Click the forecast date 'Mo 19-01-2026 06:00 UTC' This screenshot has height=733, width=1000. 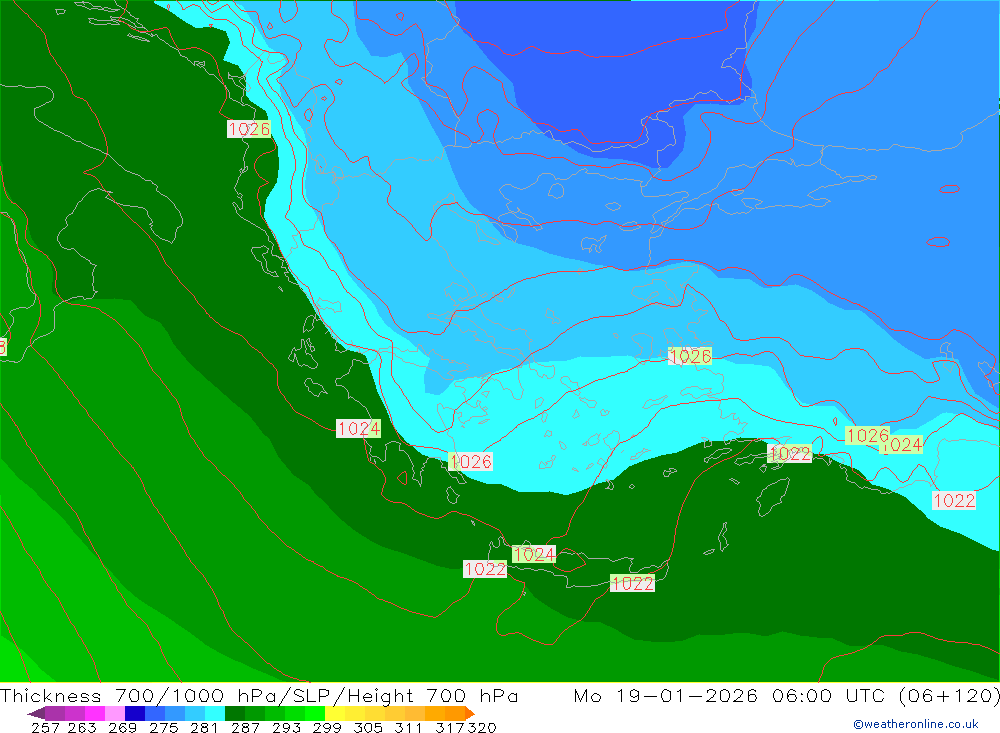pyautogui.click(x=730, y=695)
